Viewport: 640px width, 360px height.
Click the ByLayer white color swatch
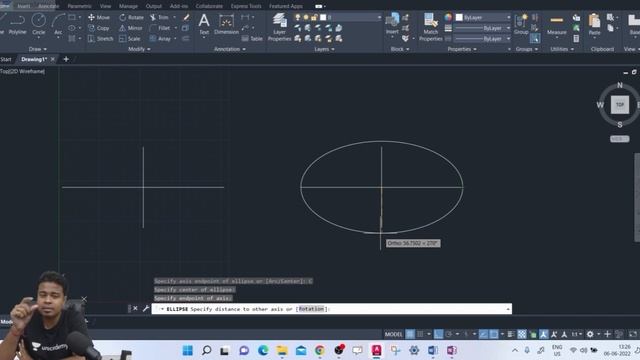click(x=459, y=18)
